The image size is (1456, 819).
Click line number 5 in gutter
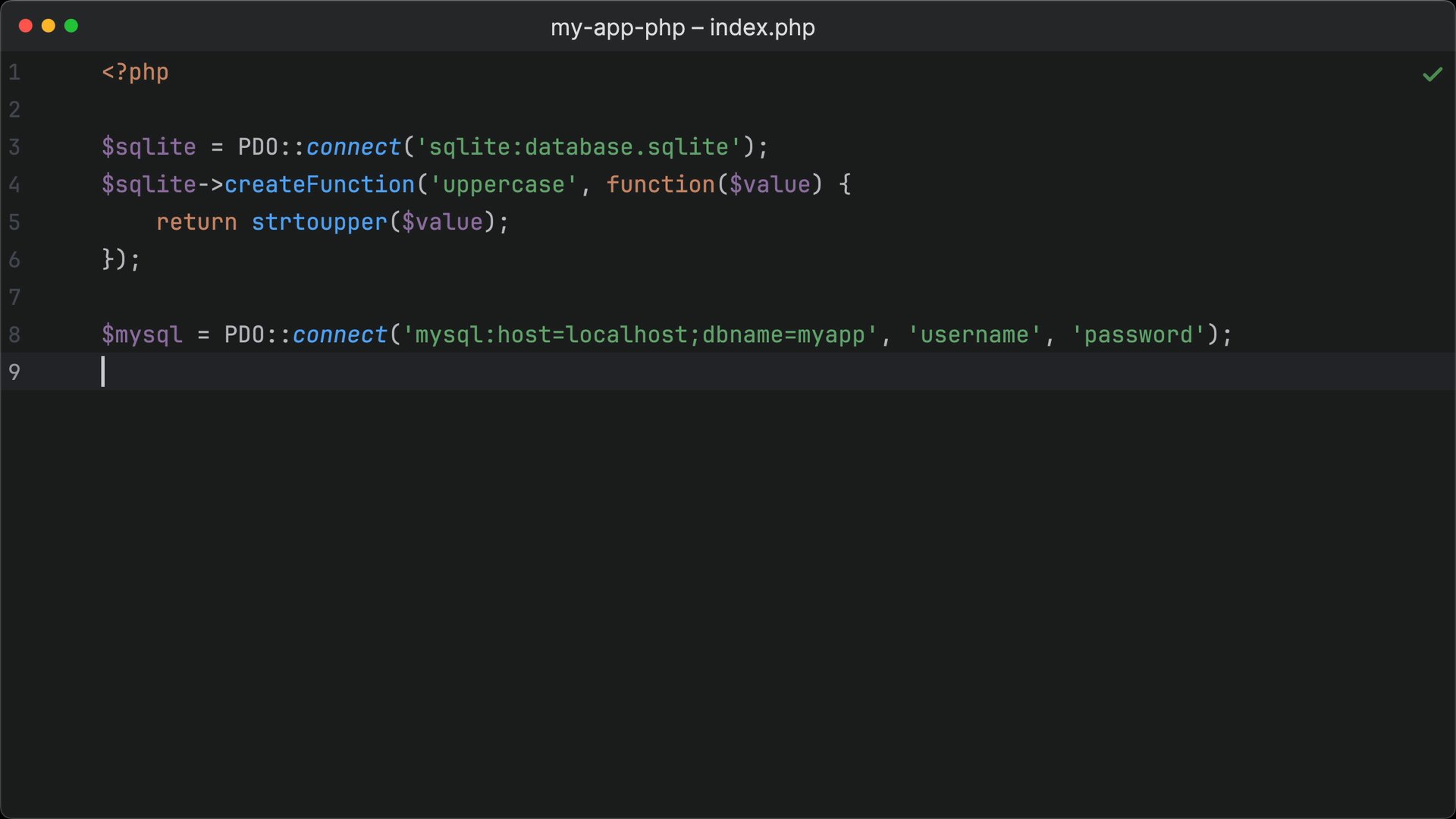pyautogui.click(x=14, y=222)
